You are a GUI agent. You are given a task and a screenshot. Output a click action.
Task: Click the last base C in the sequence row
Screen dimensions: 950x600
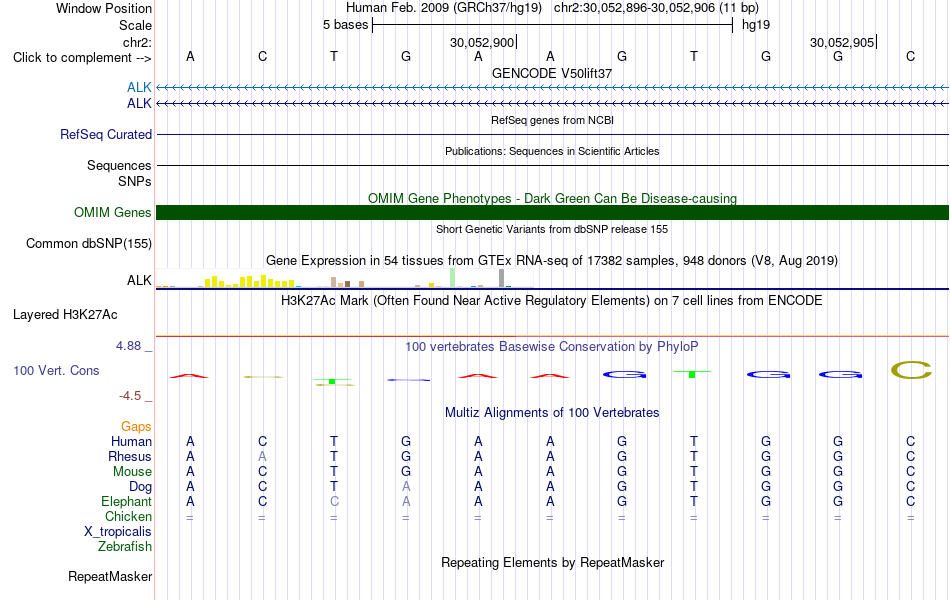910,56
